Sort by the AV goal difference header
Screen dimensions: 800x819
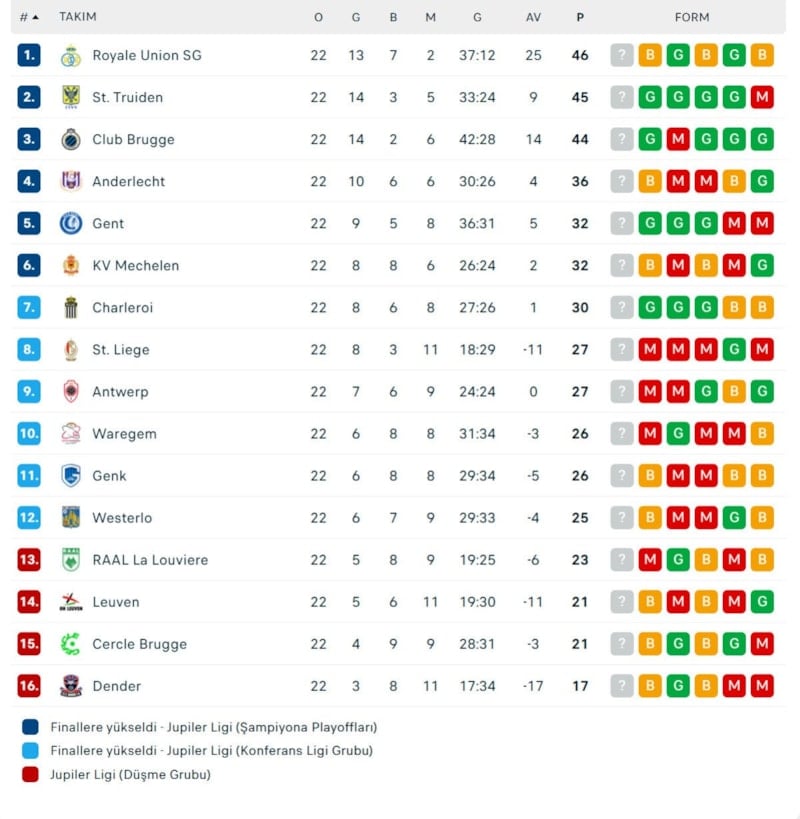533,17
